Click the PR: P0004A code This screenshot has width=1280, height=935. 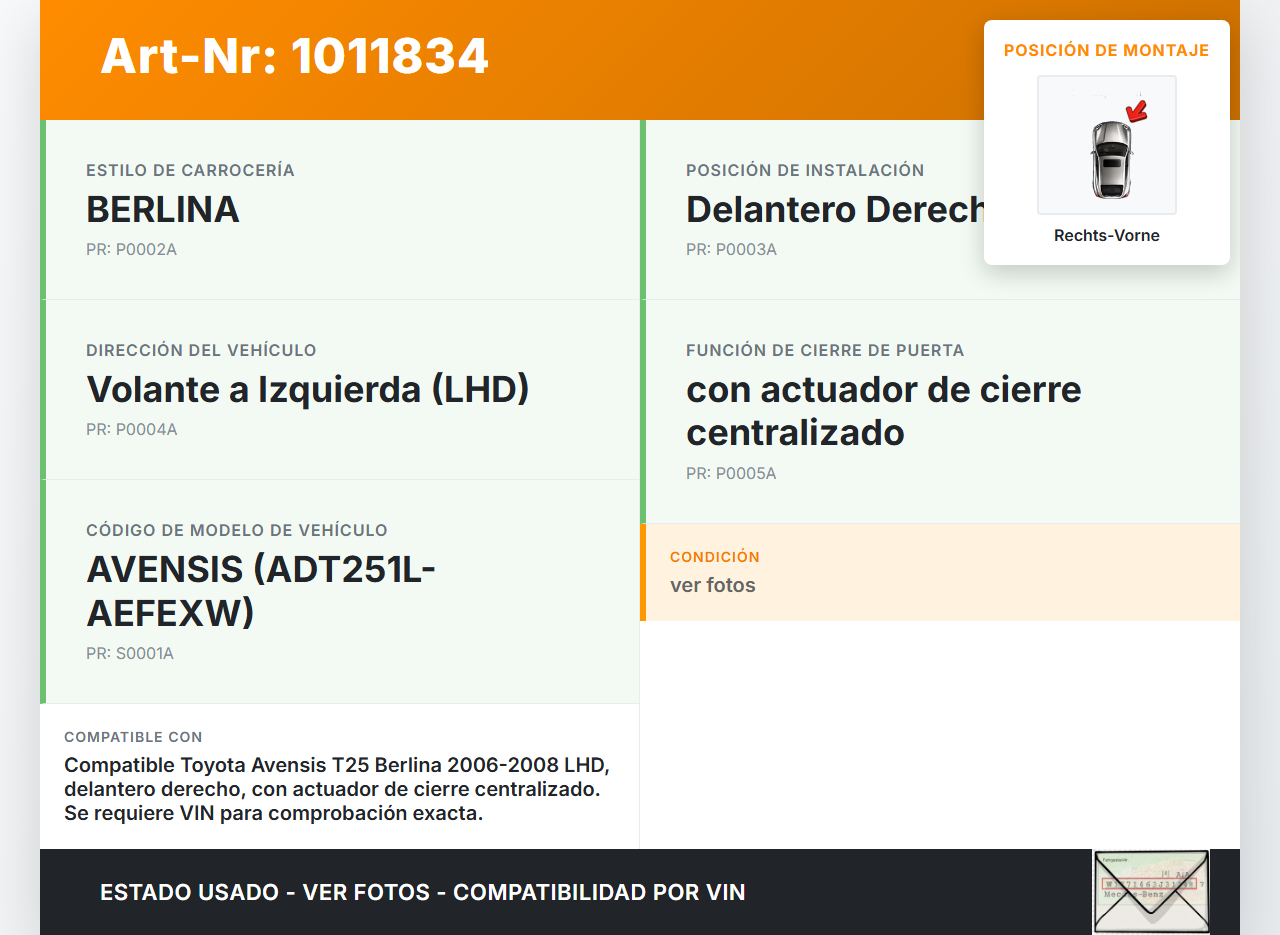(x=131, y=429)
